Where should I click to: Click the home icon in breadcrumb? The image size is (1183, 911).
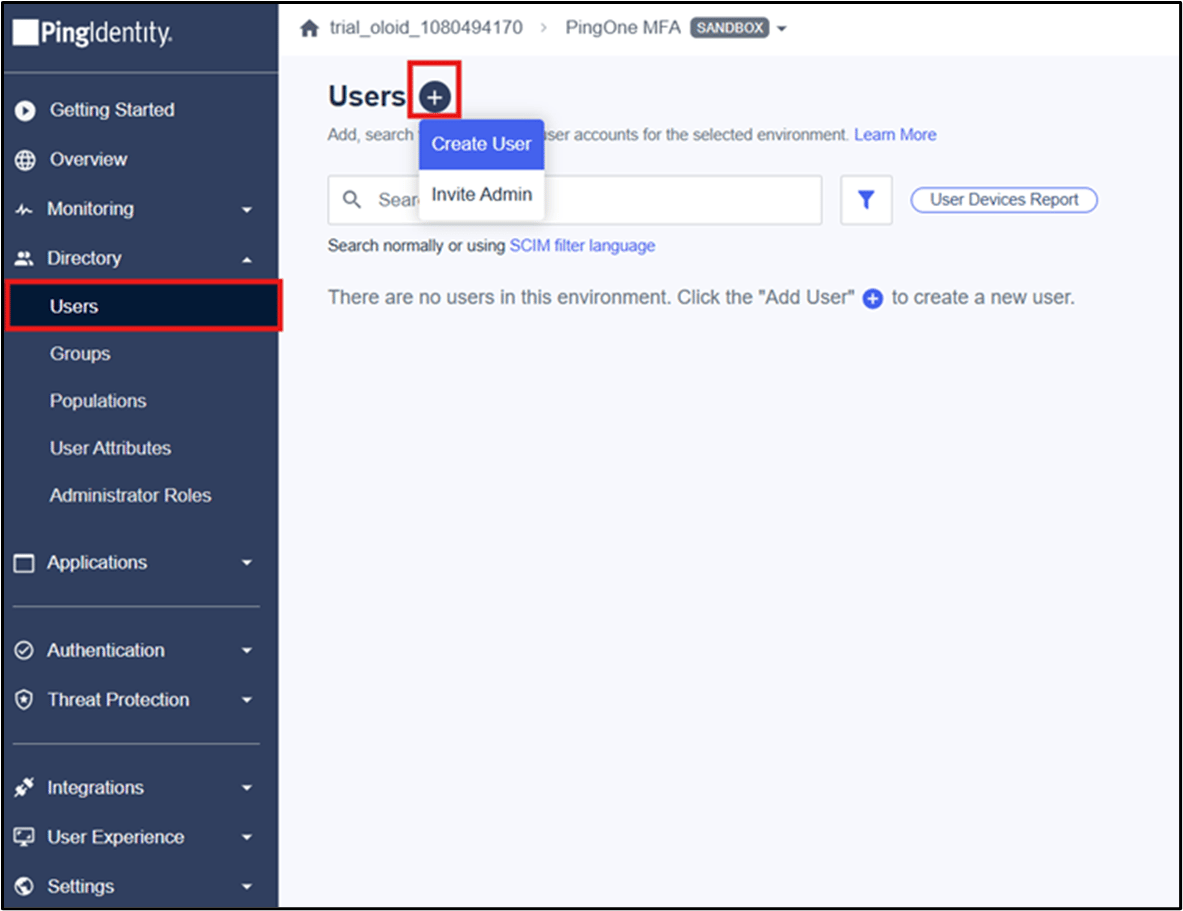click(x=309, y=29)
